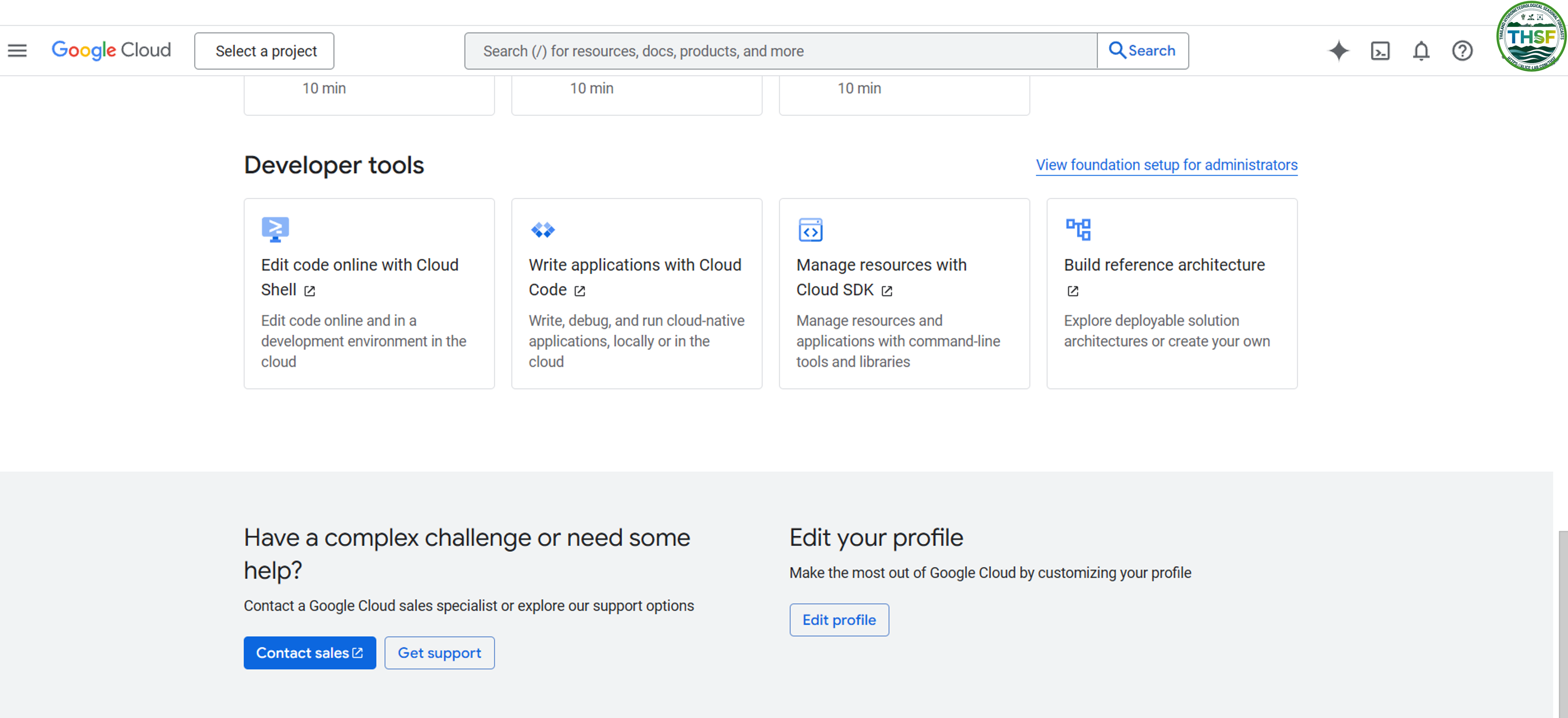Click the Cloud Code diamonds icon
Viewport: 1568px width, 718px height.
[x=542, y=230]
